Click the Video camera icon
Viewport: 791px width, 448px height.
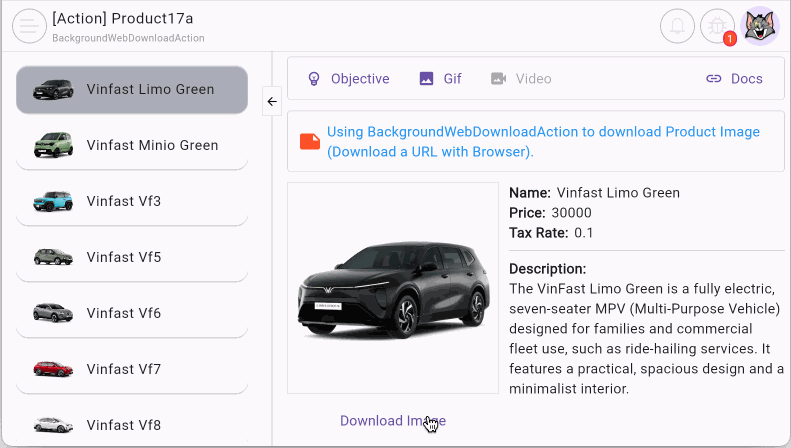pyautogui.click(x=499, y=79)
